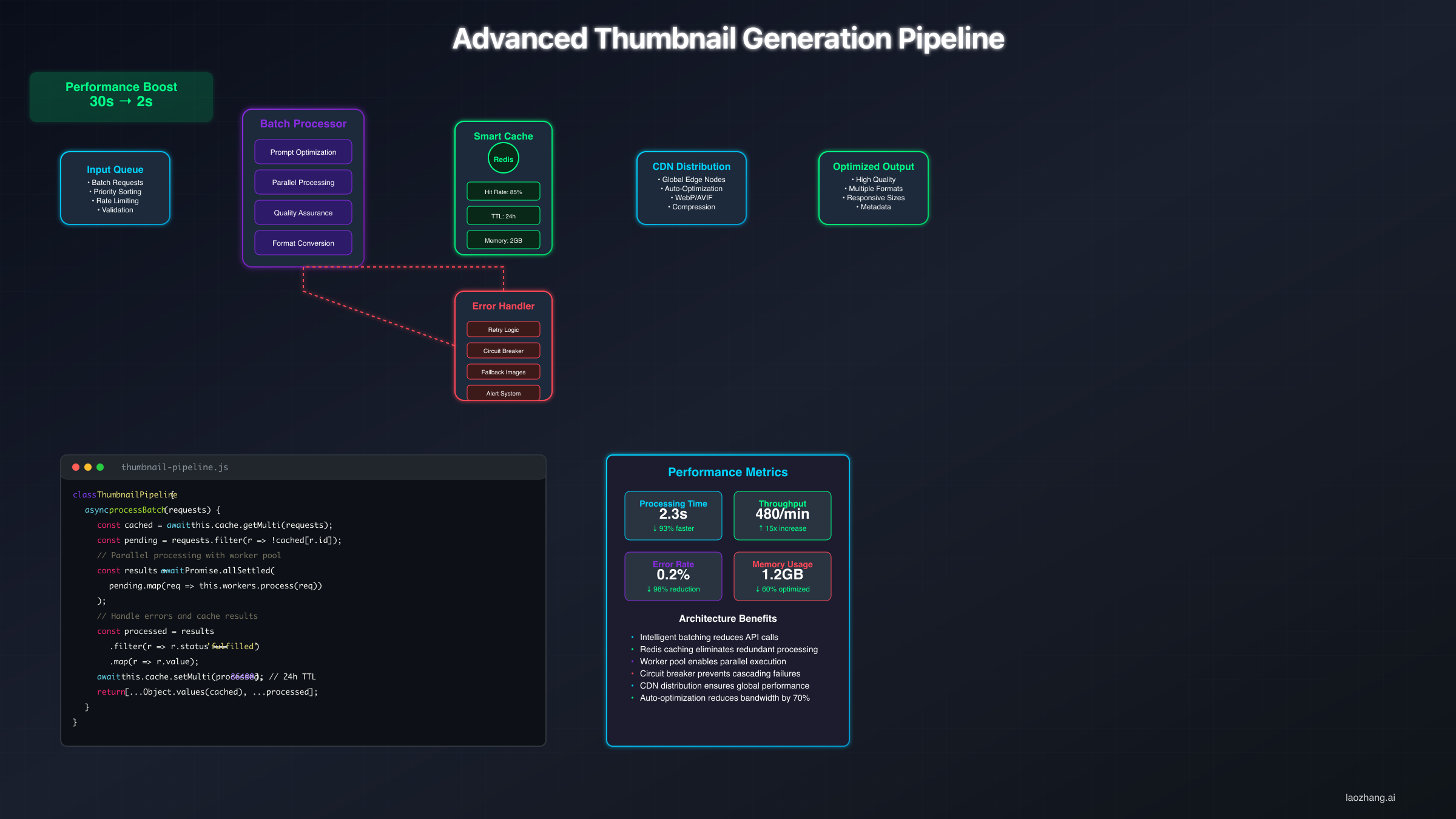Click the Hit Rate: 85% box
The width and height of the screenshot is (1456, 819).
(x=504, y=191)
